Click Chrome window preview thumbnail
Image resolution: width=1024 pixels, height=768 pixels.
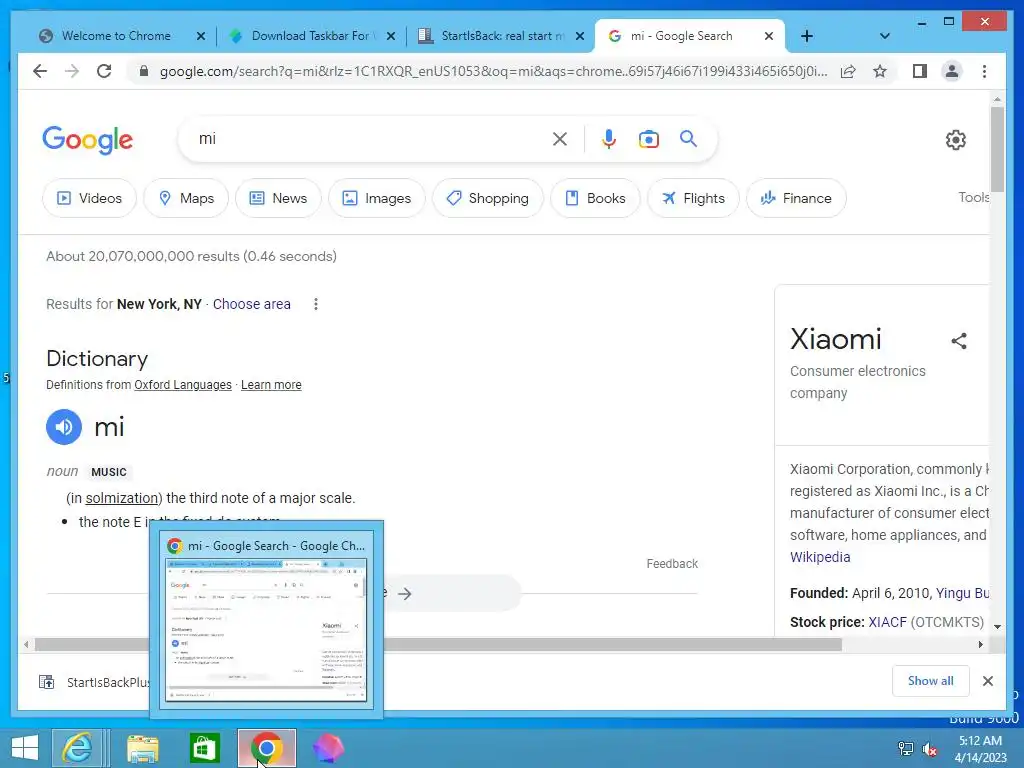(266, 630)
